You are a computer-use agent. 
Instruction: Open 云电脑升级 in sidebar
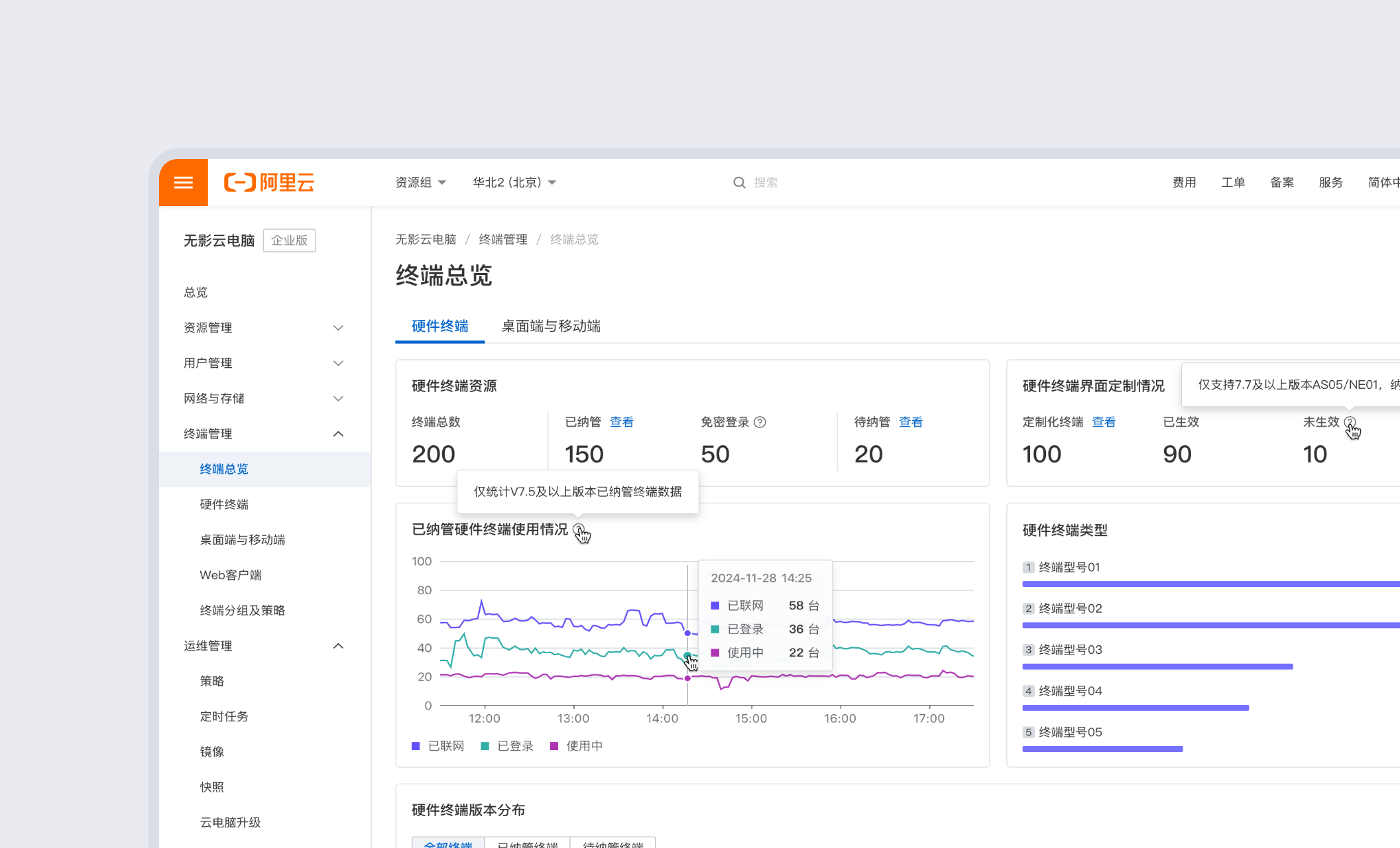pyautogui.click(x=264, y=822)
